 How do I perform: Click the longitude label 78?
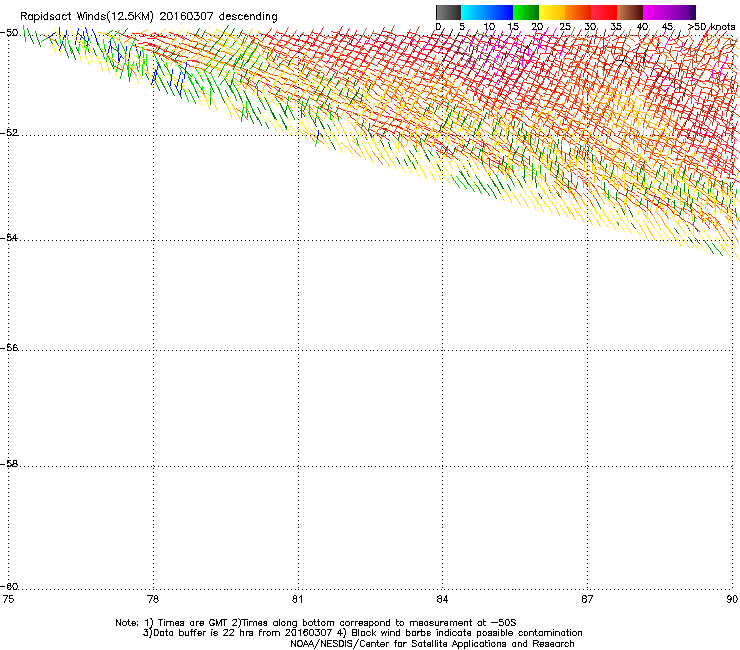153,599
